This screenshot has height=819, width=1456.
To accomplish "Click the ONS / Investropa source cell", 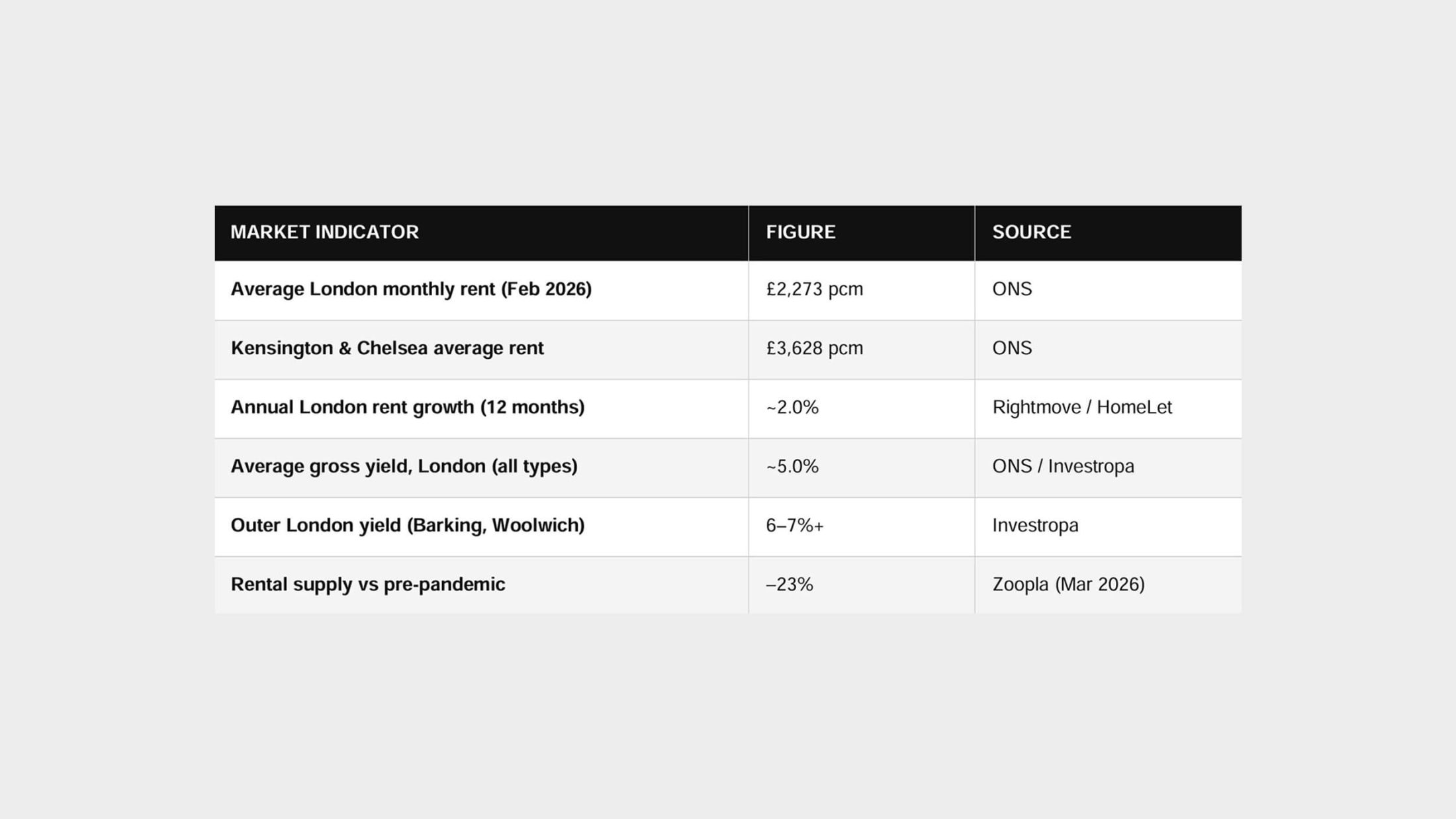I will (1063, 466).
